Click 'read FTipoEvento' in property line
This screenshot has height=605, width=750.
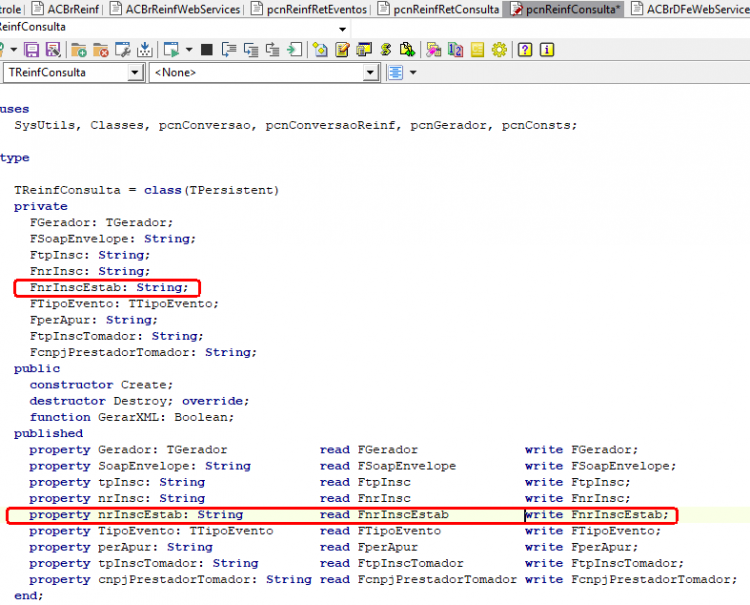pyautogui.click(x=380, y=531)
